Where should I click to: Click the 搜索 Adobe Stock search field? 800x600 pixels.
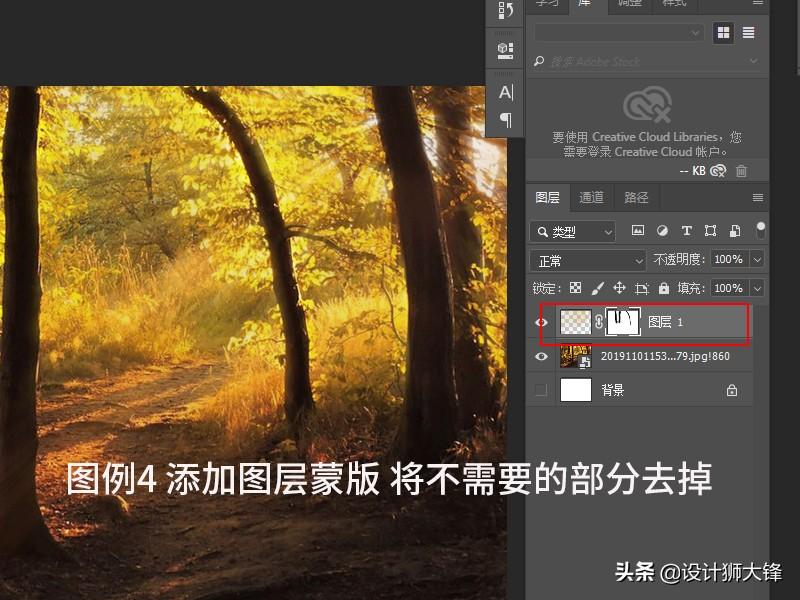647,62
